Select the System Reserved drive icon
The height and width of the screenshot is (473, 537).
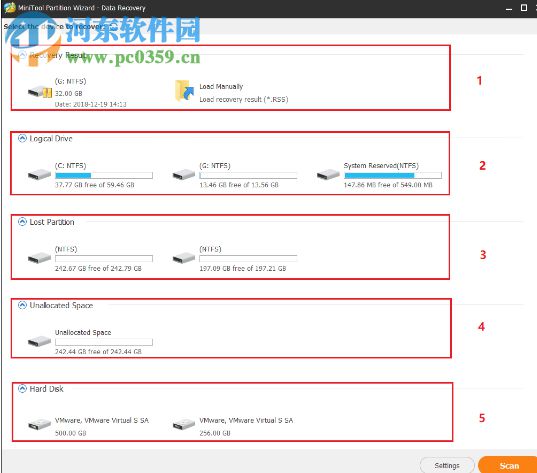pyautogui.click(x=328, y=174)
